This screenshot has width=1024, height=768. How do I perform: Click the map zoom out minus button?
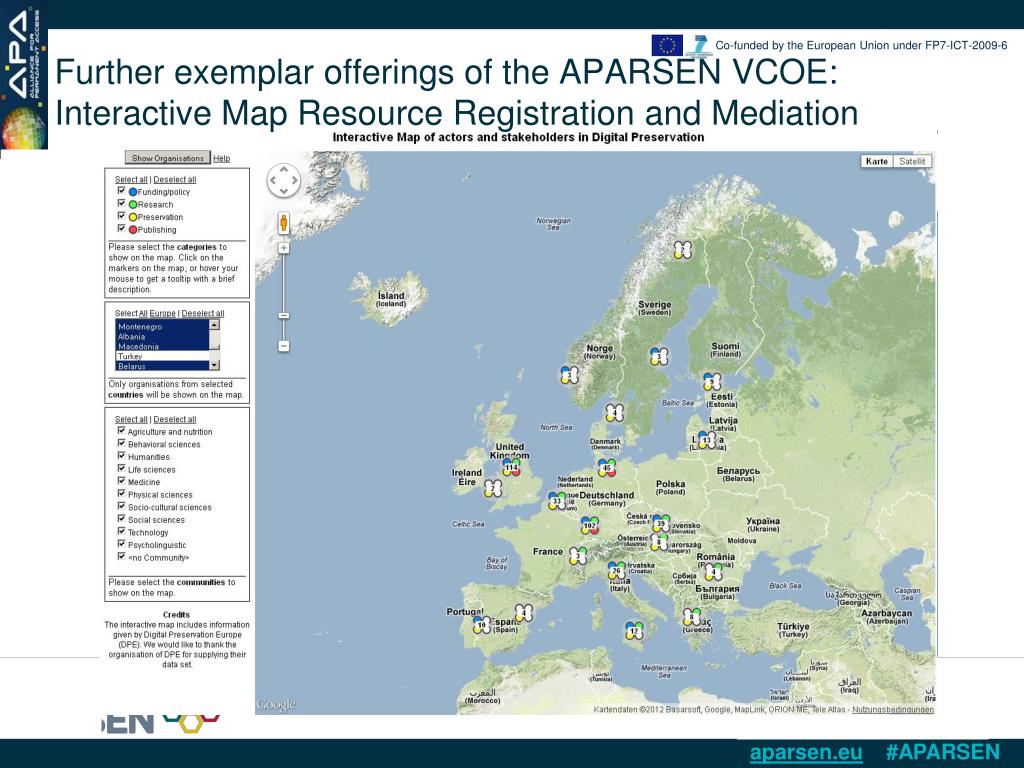click(x=283, y=346)
